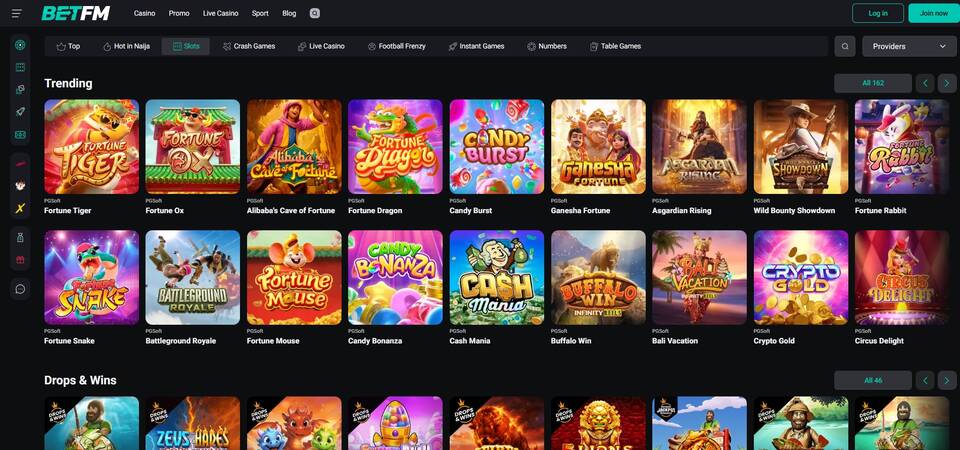Open the rocket sidebar icon
The height and width of the screenshot is (450, 960).
[x=20, y=112]
